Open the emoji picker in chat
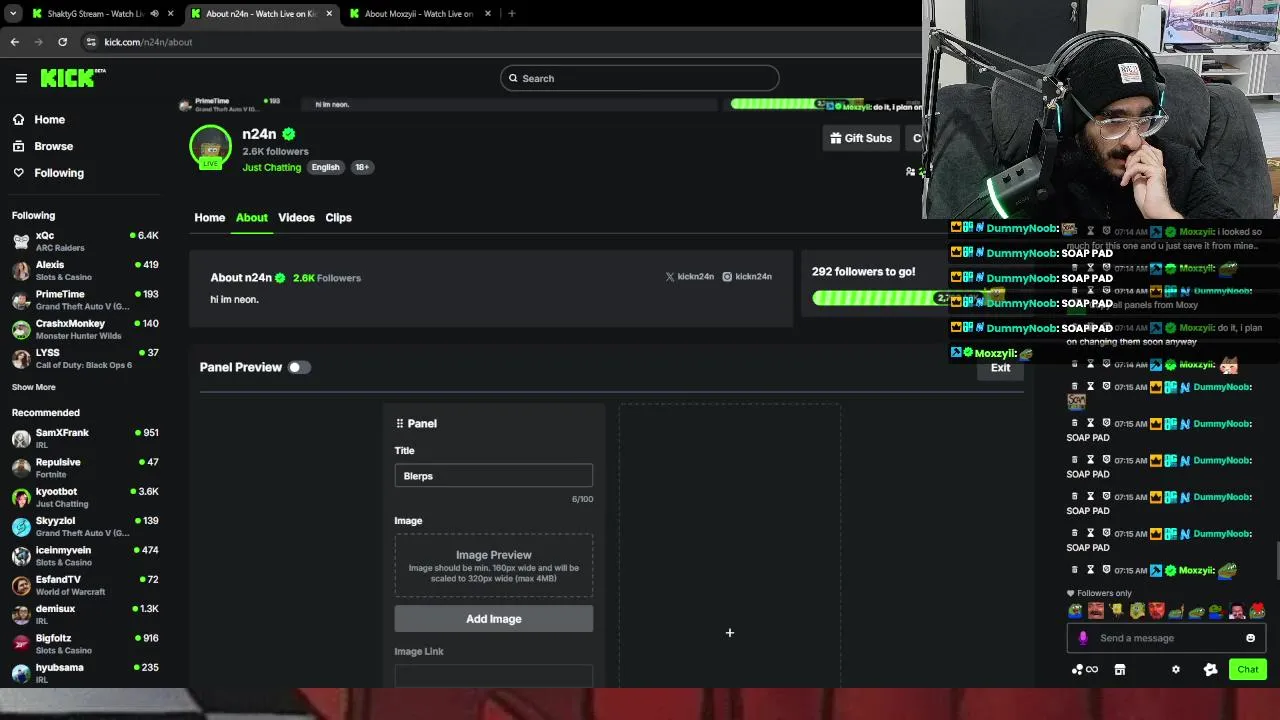 click(1250, 638)
